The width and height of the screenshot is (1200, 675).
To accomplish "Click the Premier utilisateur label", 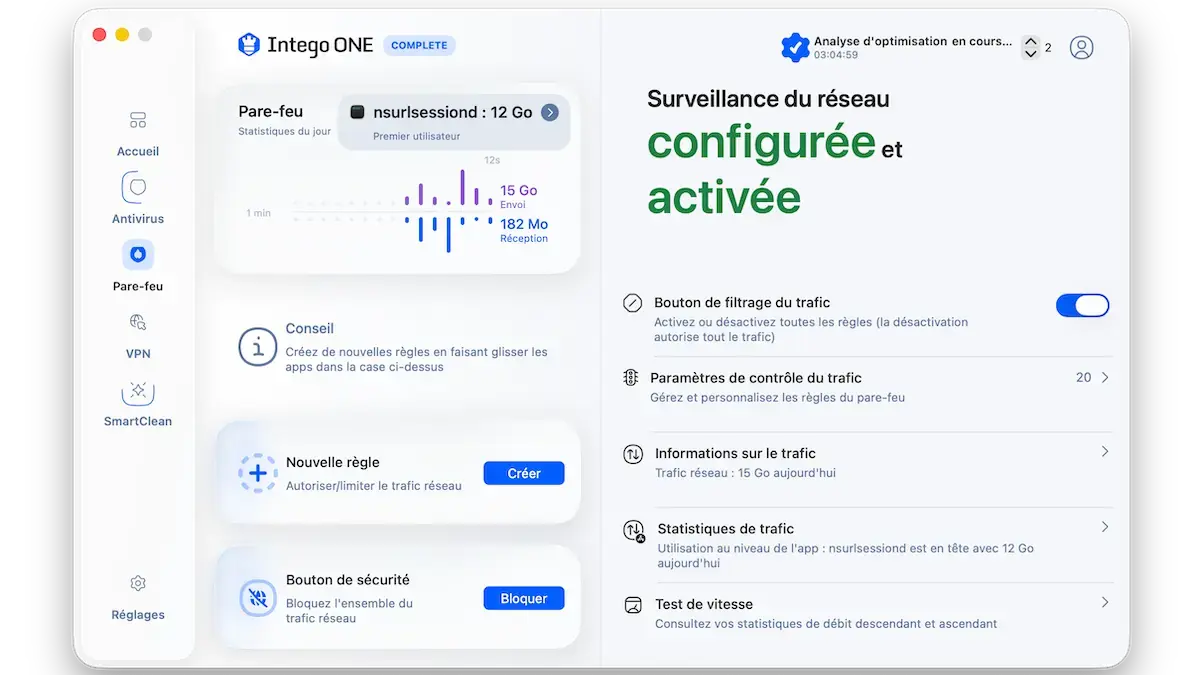I will point(417,136).
